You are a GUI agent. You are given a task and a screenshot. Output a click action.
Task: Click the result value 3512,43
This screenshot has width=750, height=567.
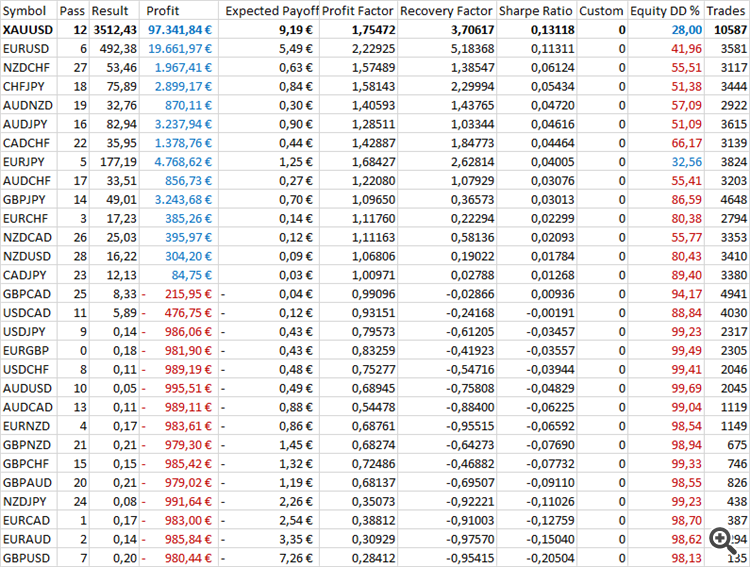pos(115,30)
